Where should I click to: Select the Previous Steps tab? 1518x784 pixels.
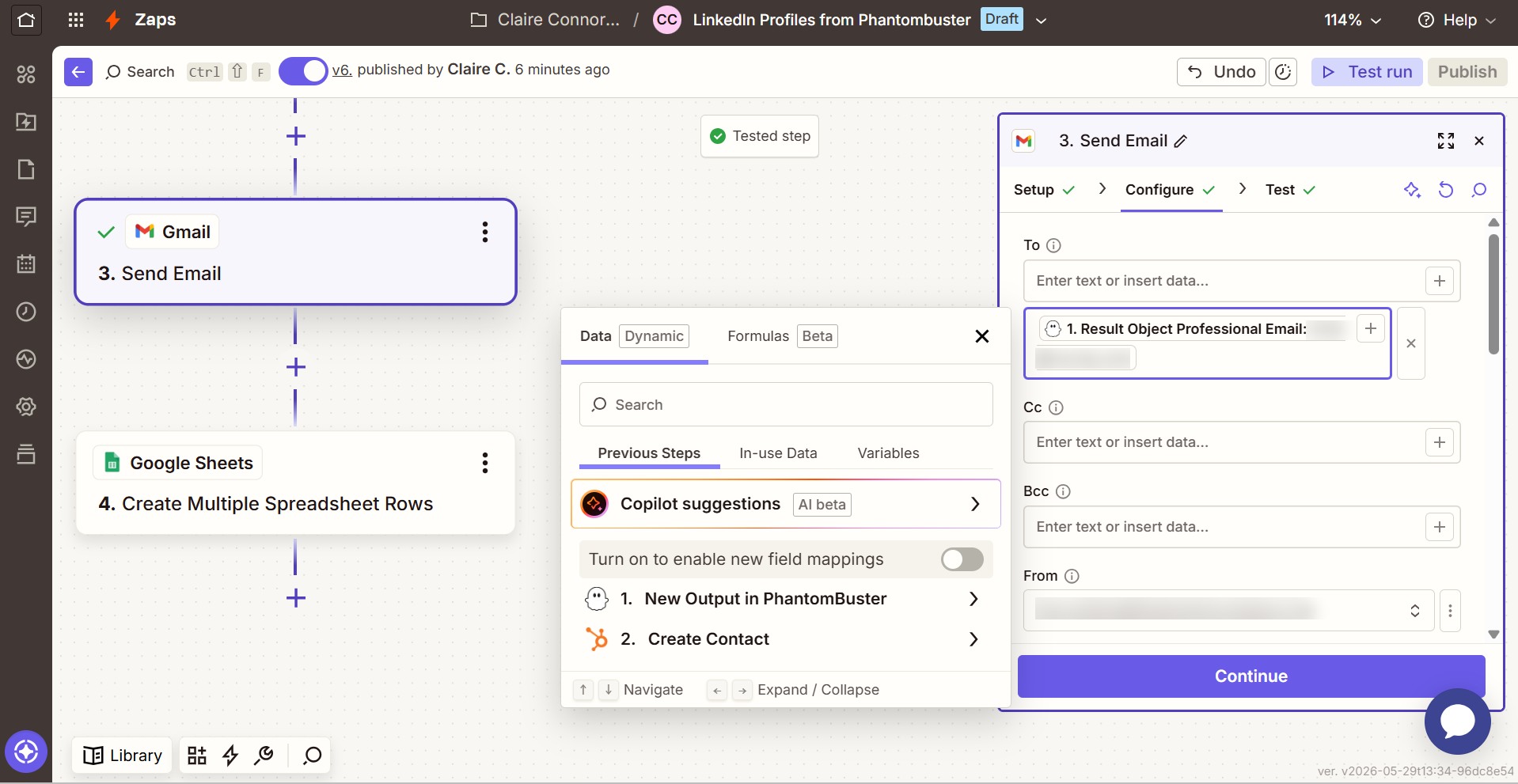click(649, 453)
